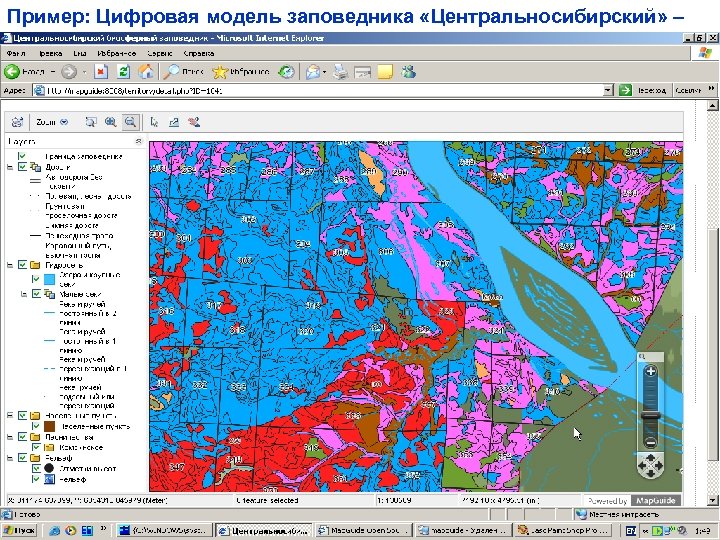The width and height of the screenshot is (720, 540).
Task: Open Поиск search magnifier in IE toolbar
Action: [184, 72]
